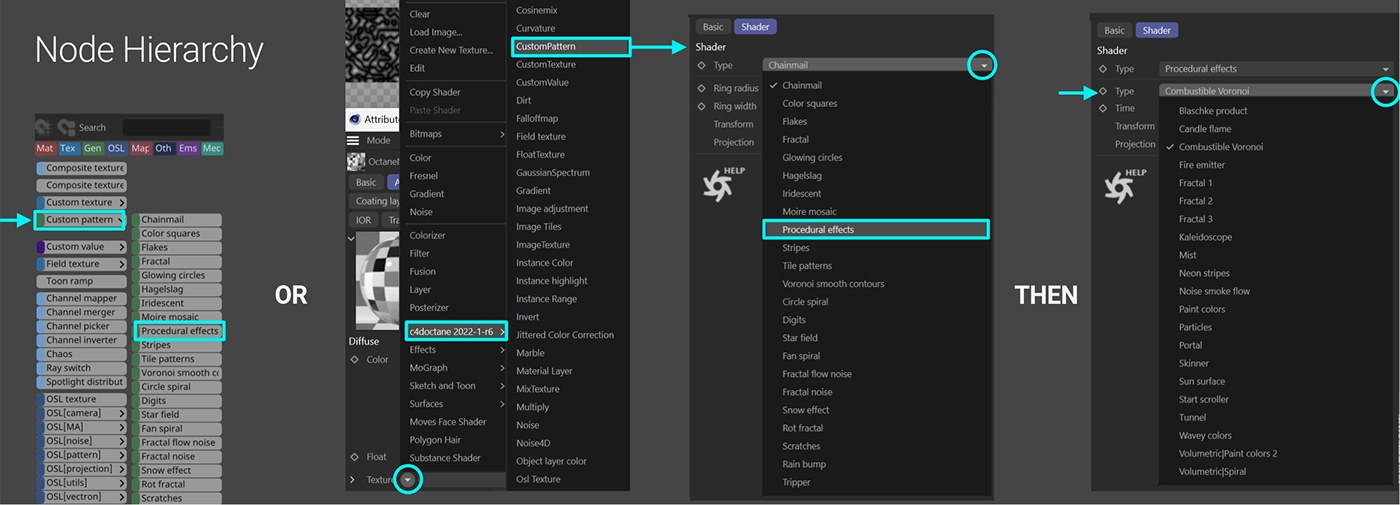Click the keyframe diamond next to Ring radius

[x=702, y=88]
